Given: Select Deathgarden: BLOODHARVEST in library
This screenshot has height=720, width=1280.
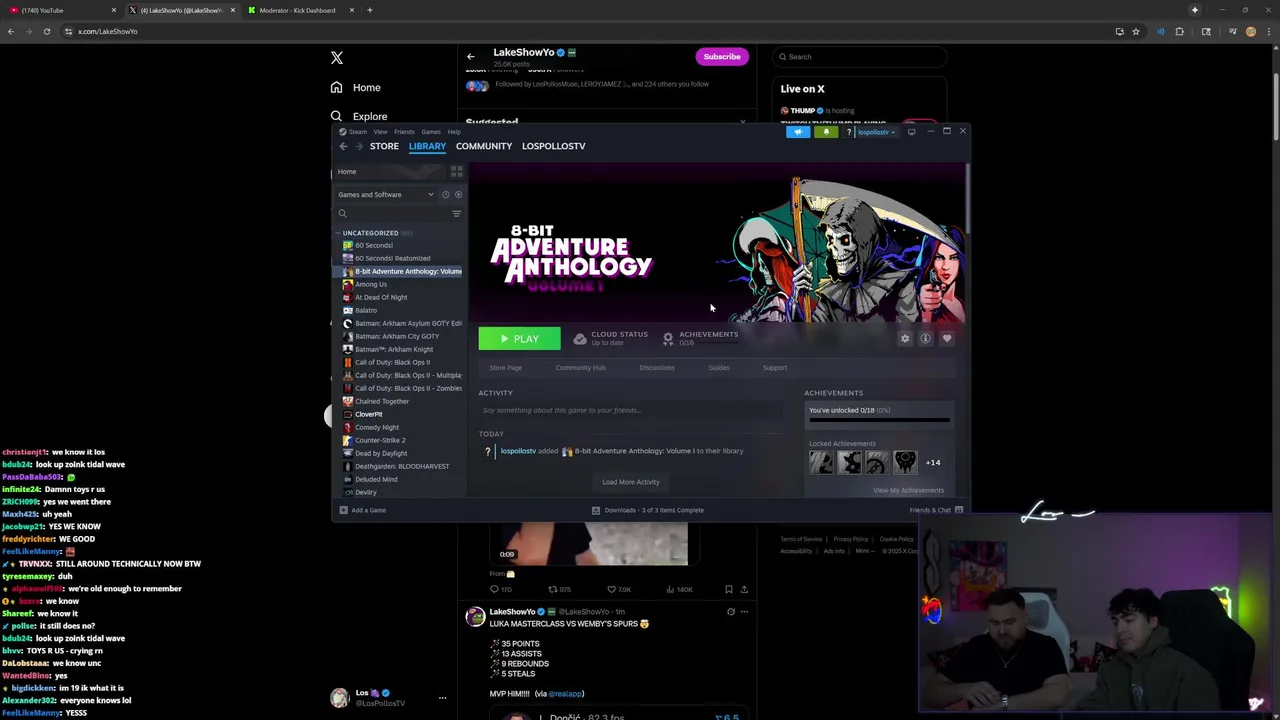Looking at the screenshot, I should 401,466.
